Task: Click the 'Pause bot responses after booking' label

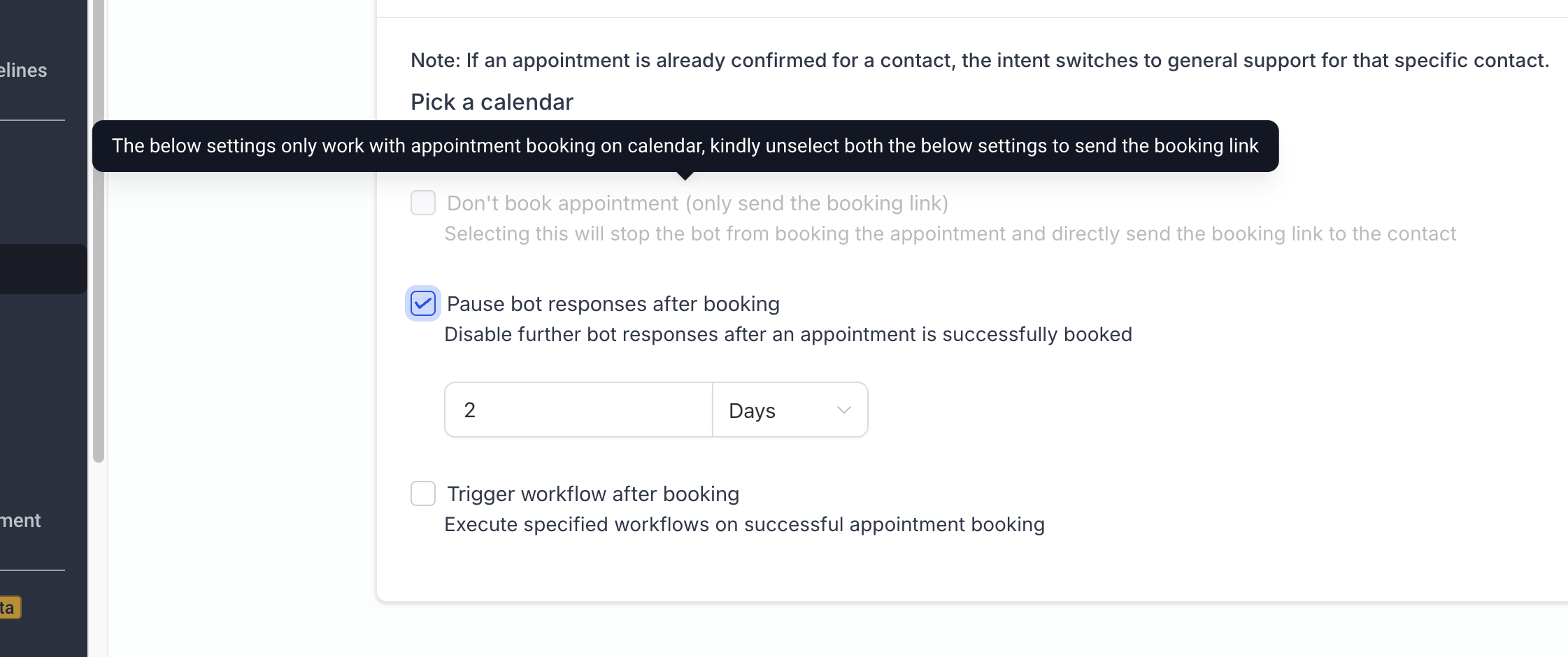Action: (613, 304)
